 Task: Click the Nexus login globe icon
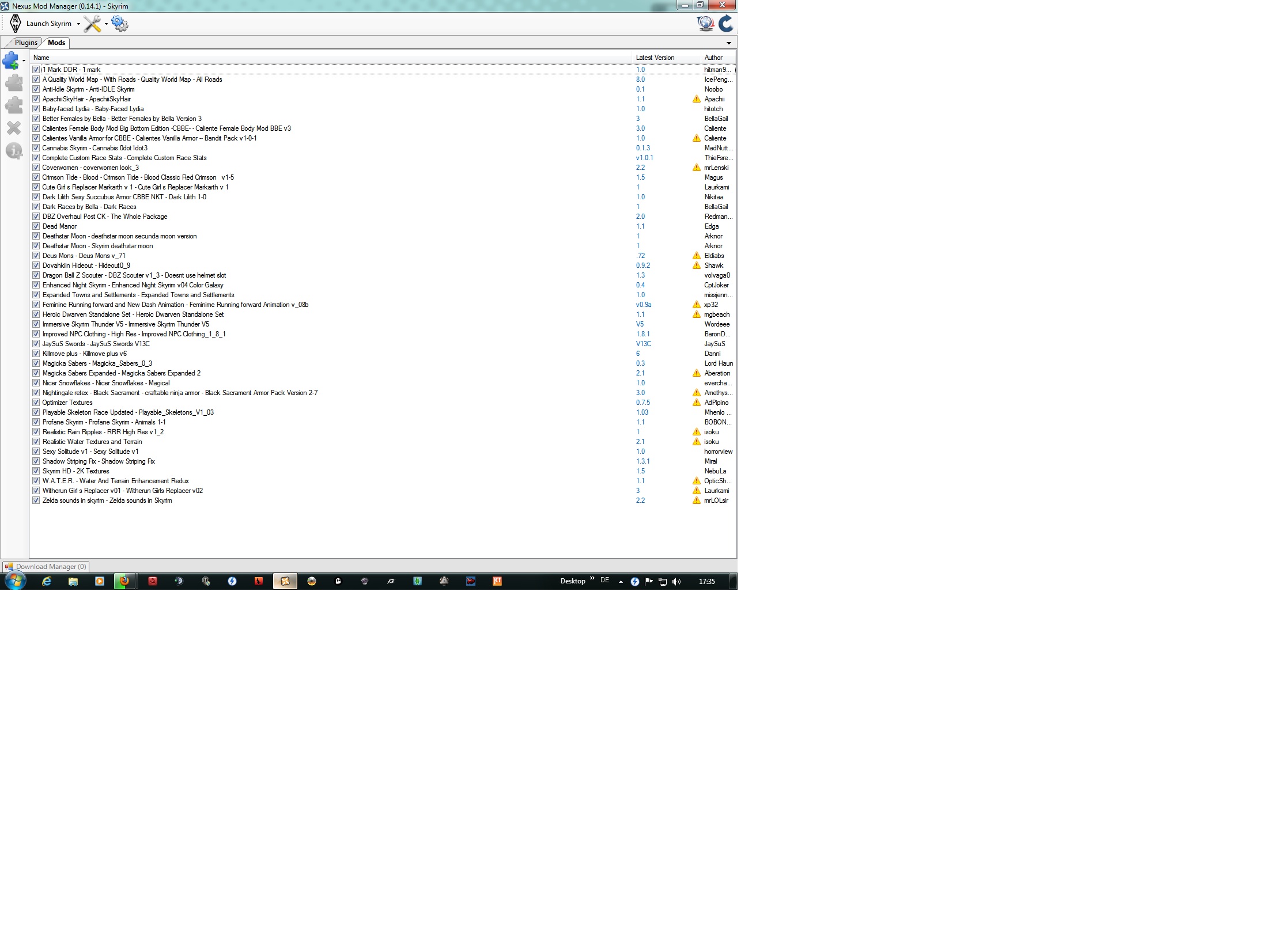[x=705, y=24]
